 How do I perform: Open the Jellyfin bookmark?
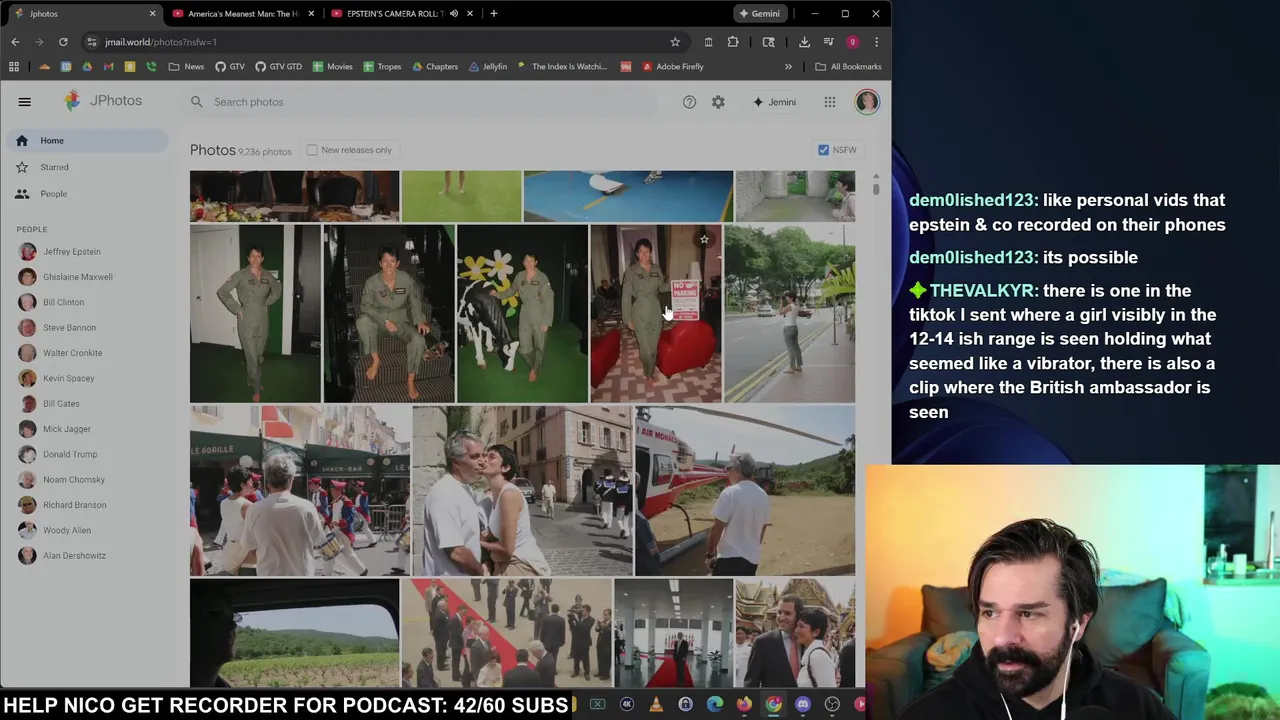pos(488,67)
